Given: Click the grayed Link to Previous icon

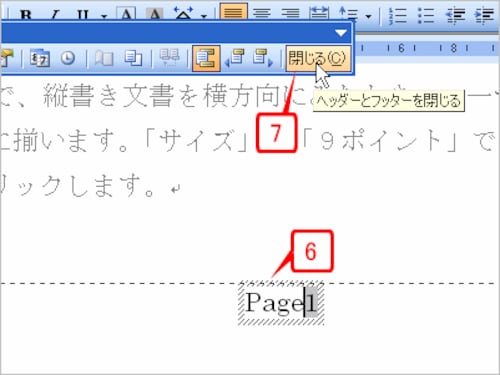Looking at the screenshot, I should tap(169, 58).
